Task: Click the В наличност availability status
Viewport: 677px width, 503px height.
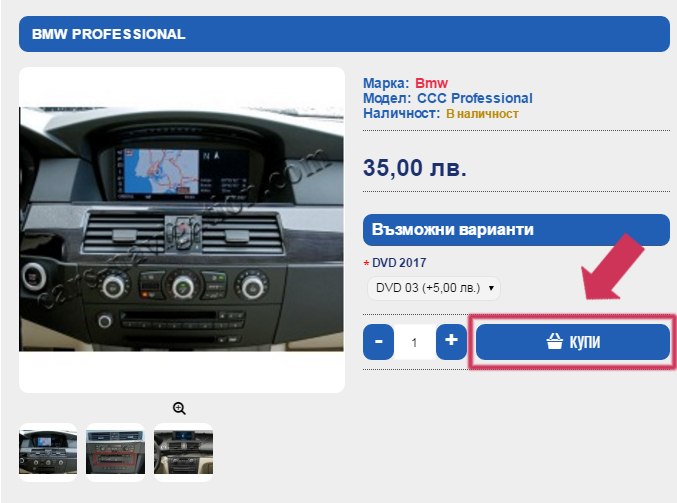Action: (482, 114)
